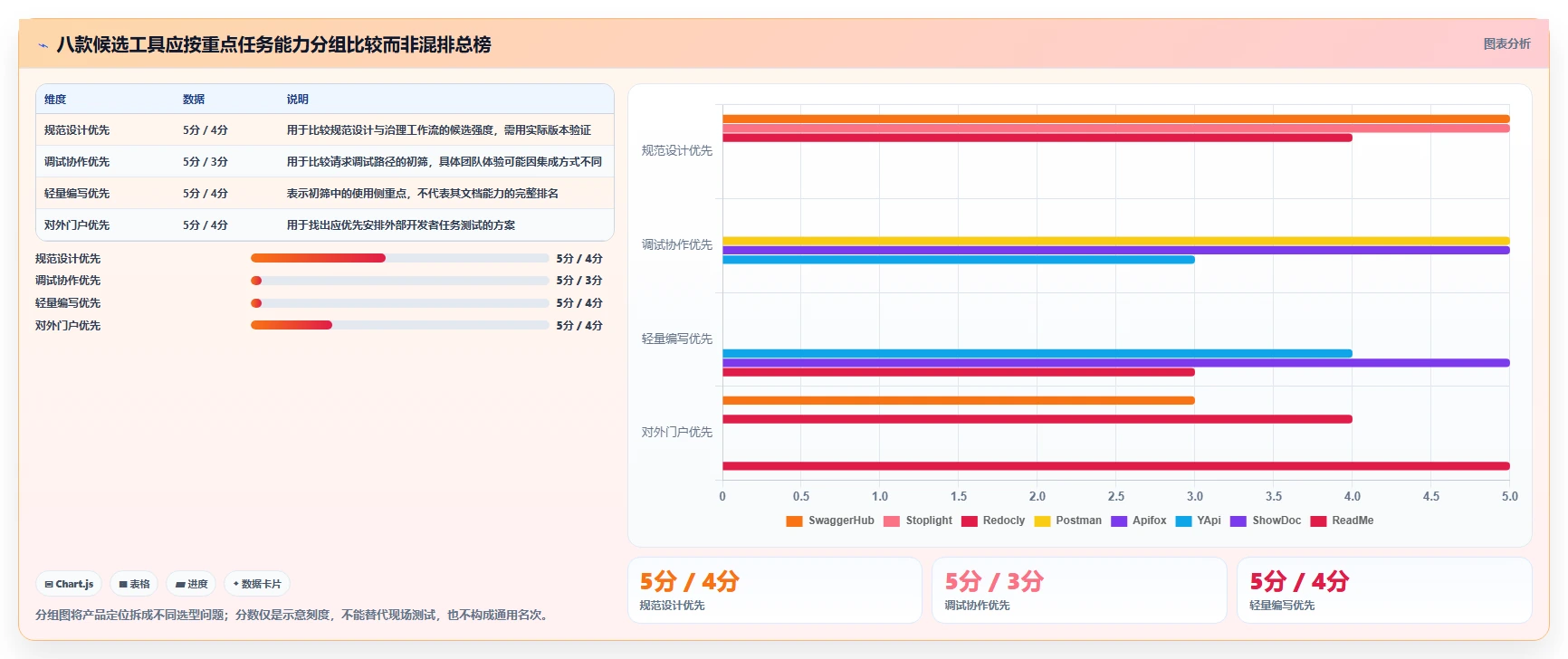Viewport: 1568px width, 659px height.
Task: Click the 调试协作优先 chart axis label
Action: (677, 244)
